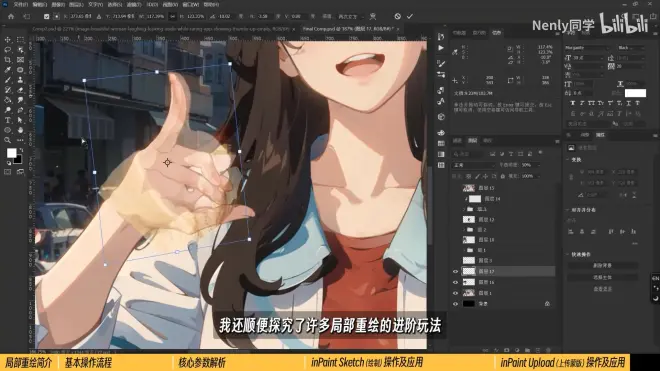The height and width of the screenshot is (371, 660).
Task: Switch to the Comp2.psd document tab
Action: pos(161,29)
